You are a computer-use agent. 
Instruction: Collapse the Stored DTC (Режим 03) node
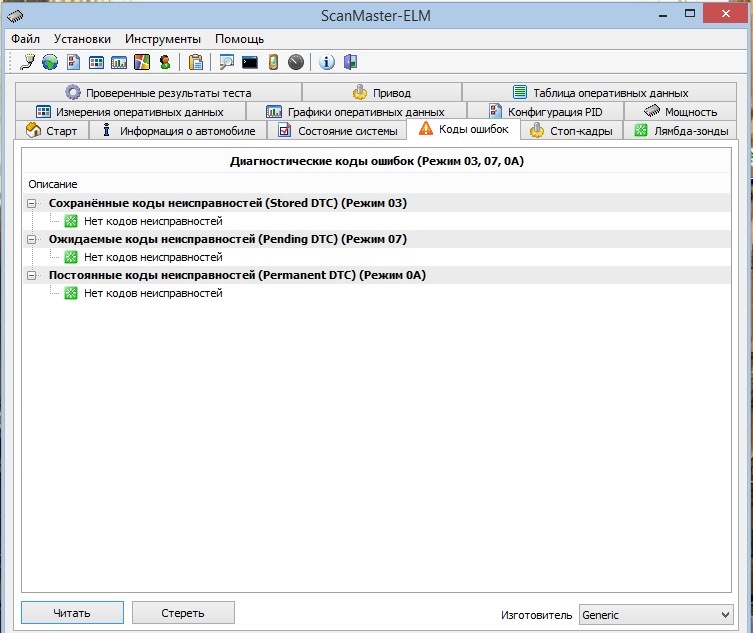coord(32,203)
